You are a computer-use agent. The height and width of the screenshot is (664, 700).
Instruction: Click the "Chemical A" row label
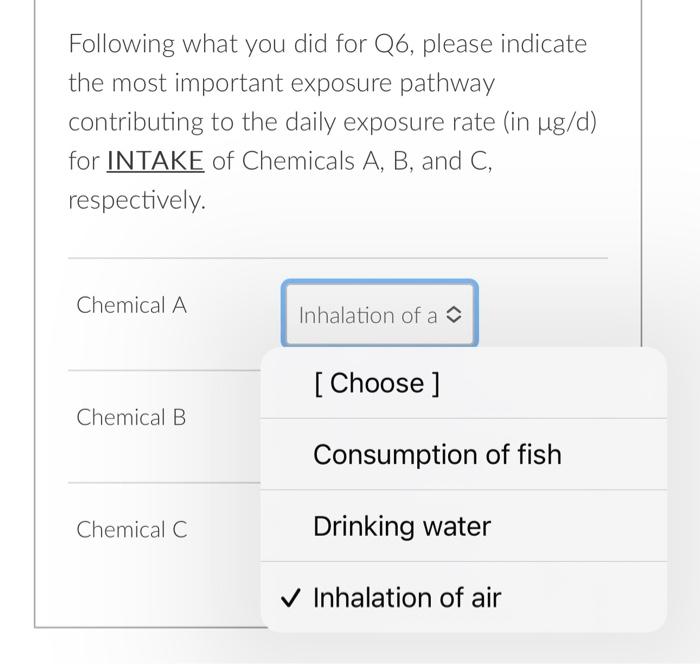[131, 305]
